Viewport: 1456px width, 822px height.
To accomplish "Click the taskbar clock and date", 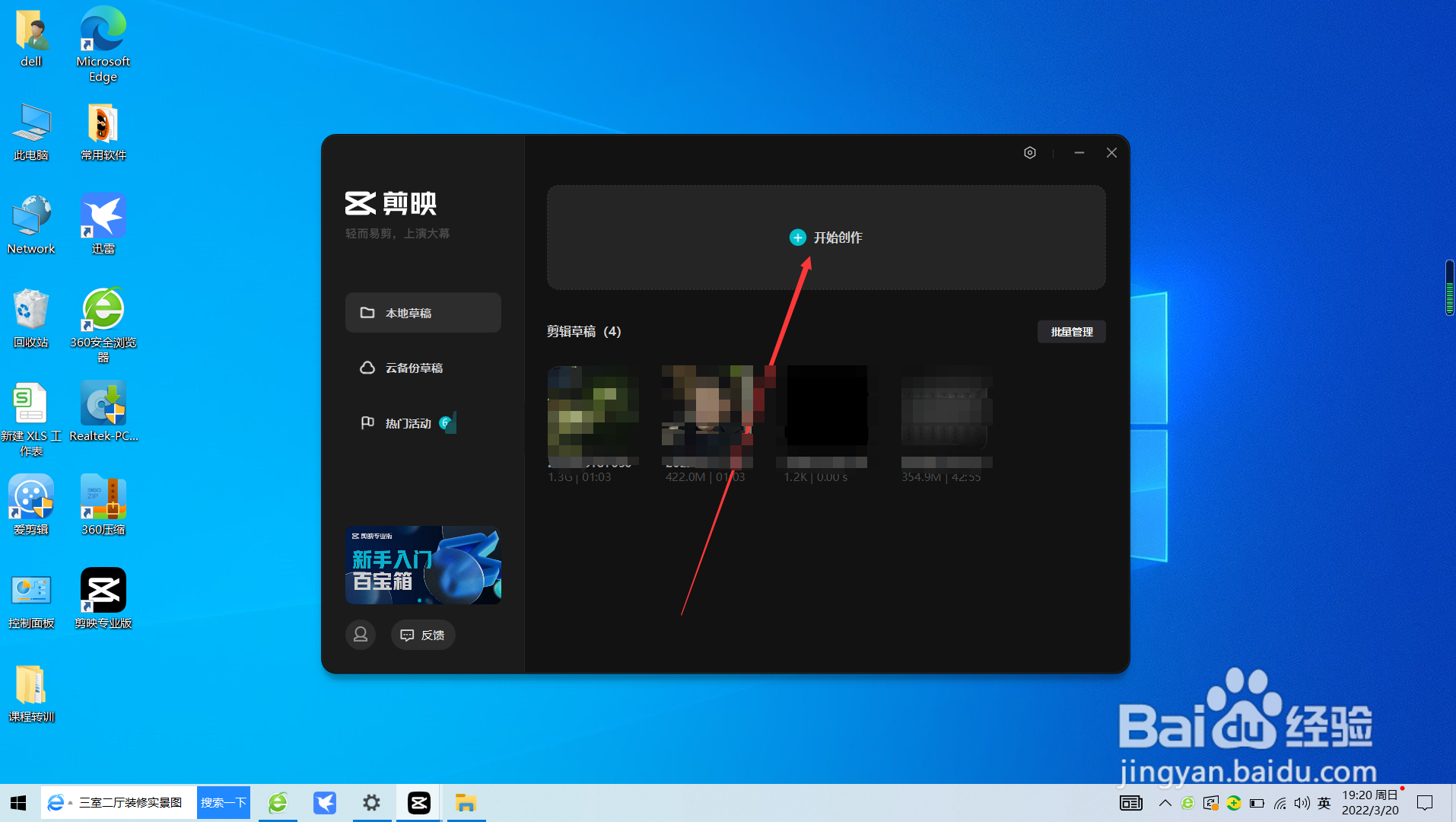I will (x=1370, y=803).
